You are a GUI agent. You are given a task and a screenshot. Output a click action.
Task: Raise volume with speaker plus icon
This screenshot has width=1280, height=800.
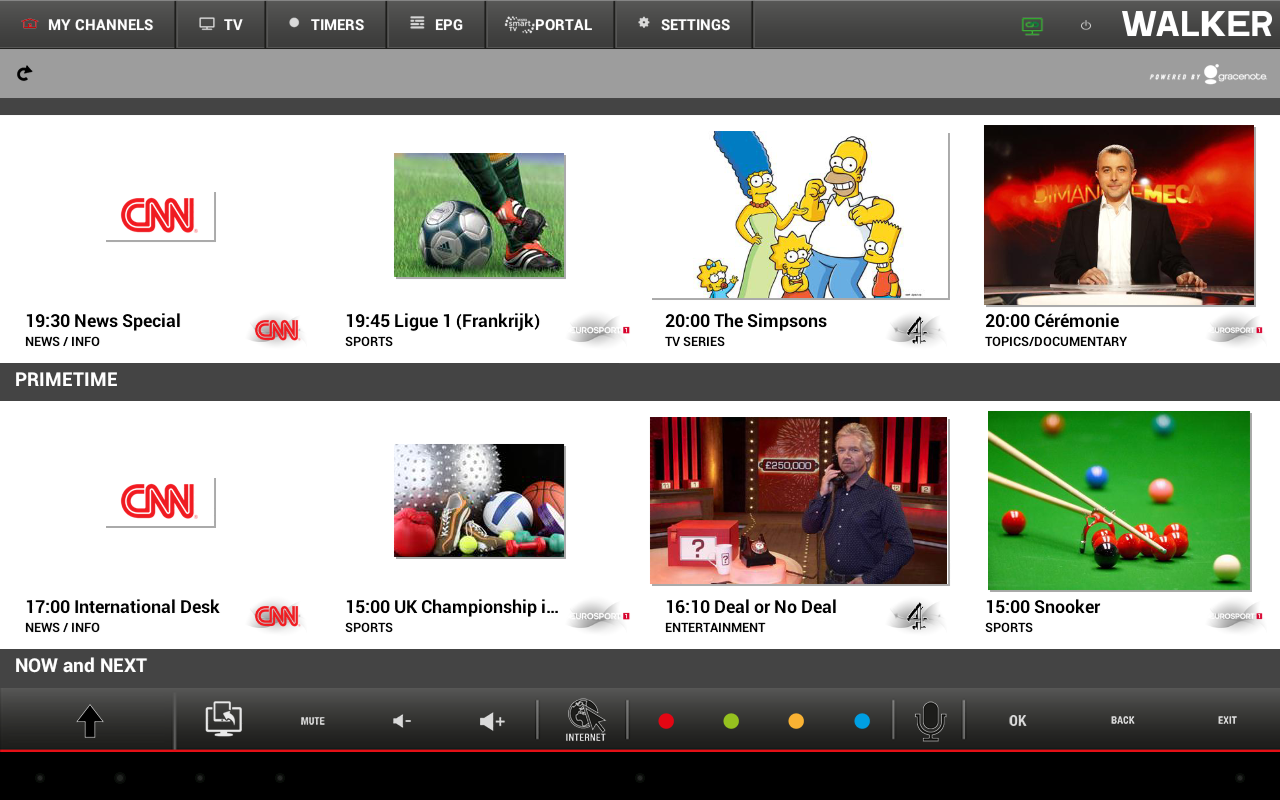click(492, 721)
